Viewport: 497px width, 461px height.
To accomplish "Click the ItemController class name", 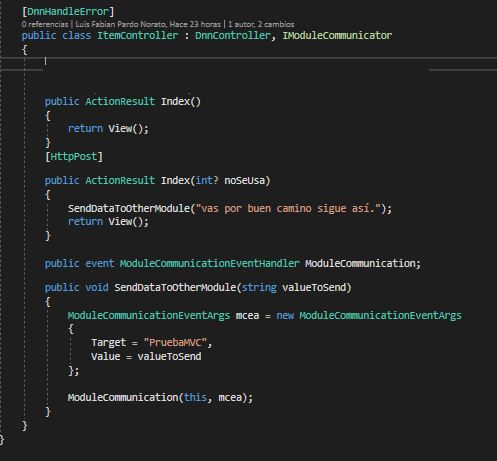I will point(137,35).
